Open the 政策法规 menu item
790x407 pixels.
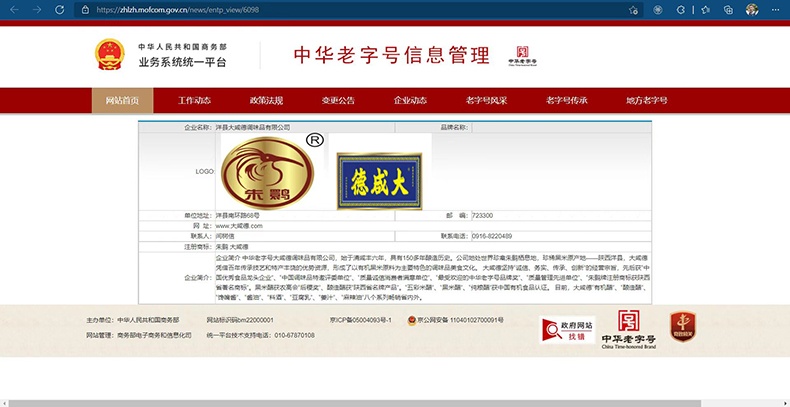267,100
